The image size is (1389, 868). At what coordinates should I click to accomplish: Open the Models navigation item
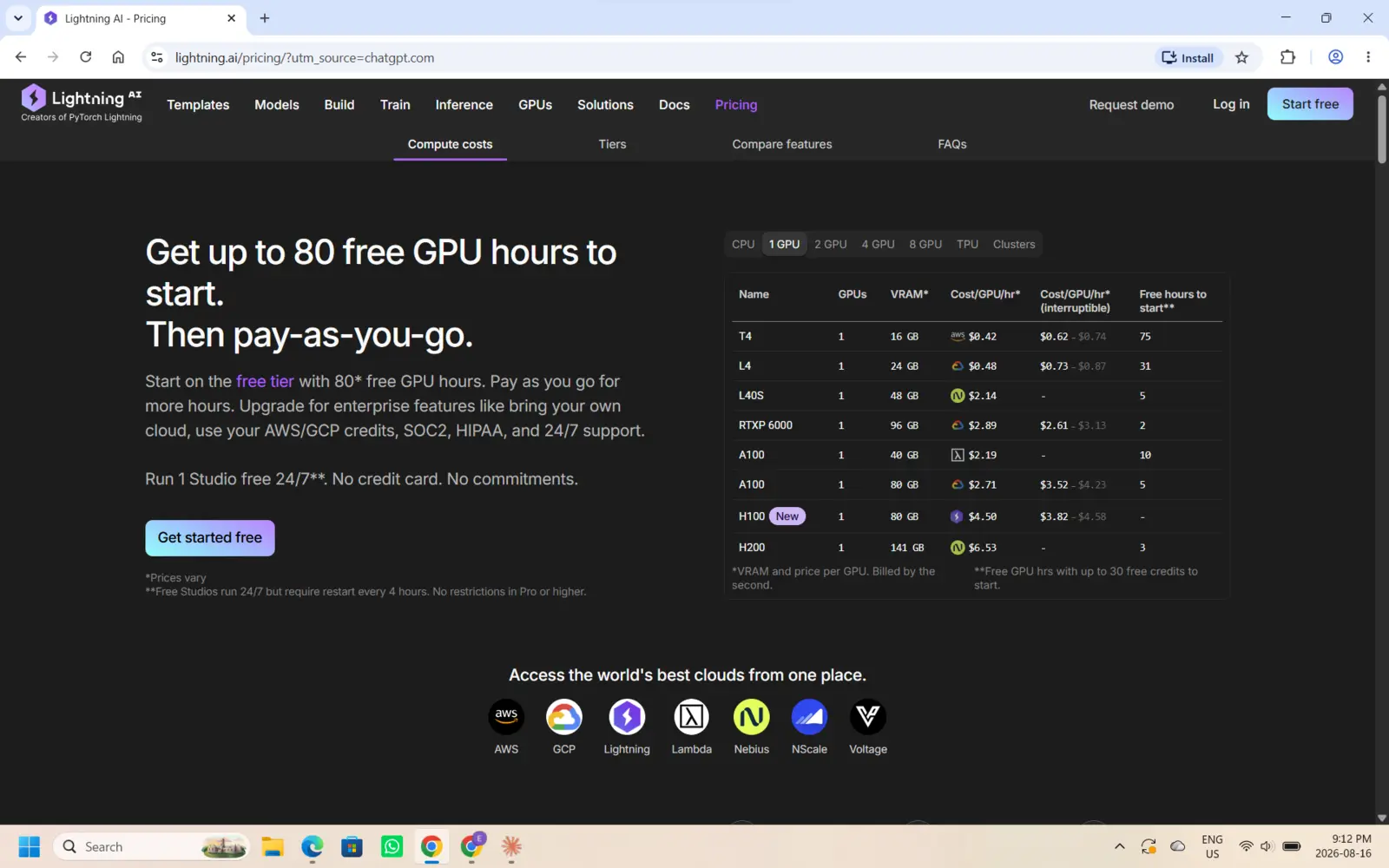coord(277,105)
